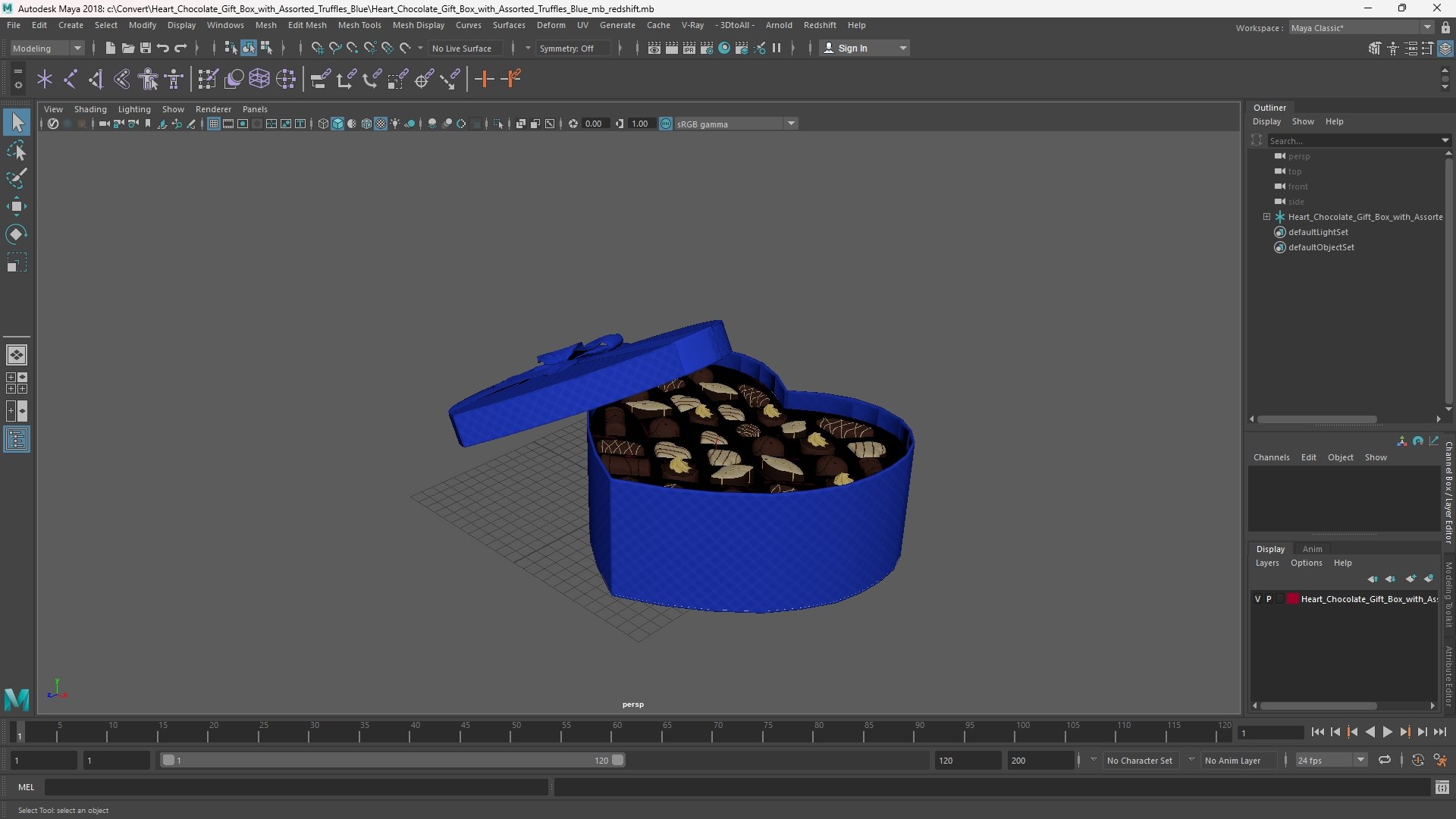Toggle loop playback mode button

click(x=1385, y=760)
